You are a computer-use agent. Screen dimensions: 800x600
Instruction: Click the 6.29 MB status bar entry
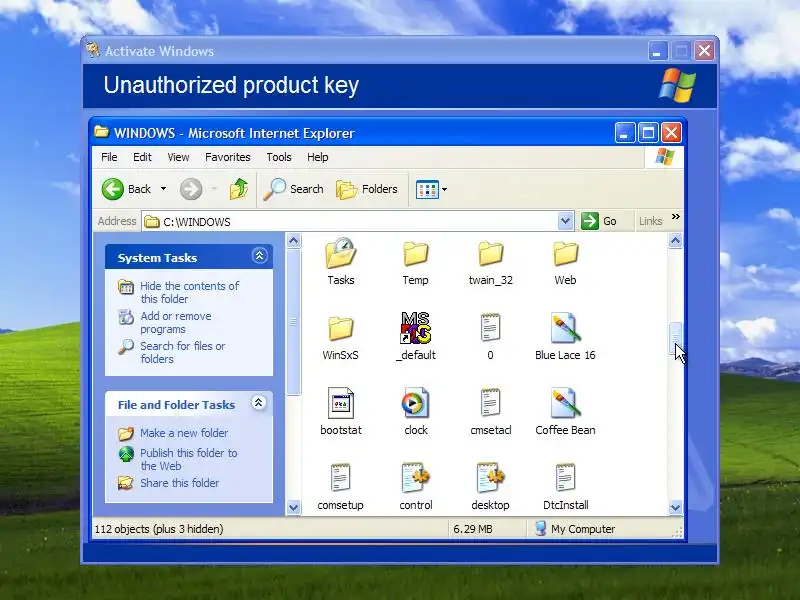(x=473, y=529)
